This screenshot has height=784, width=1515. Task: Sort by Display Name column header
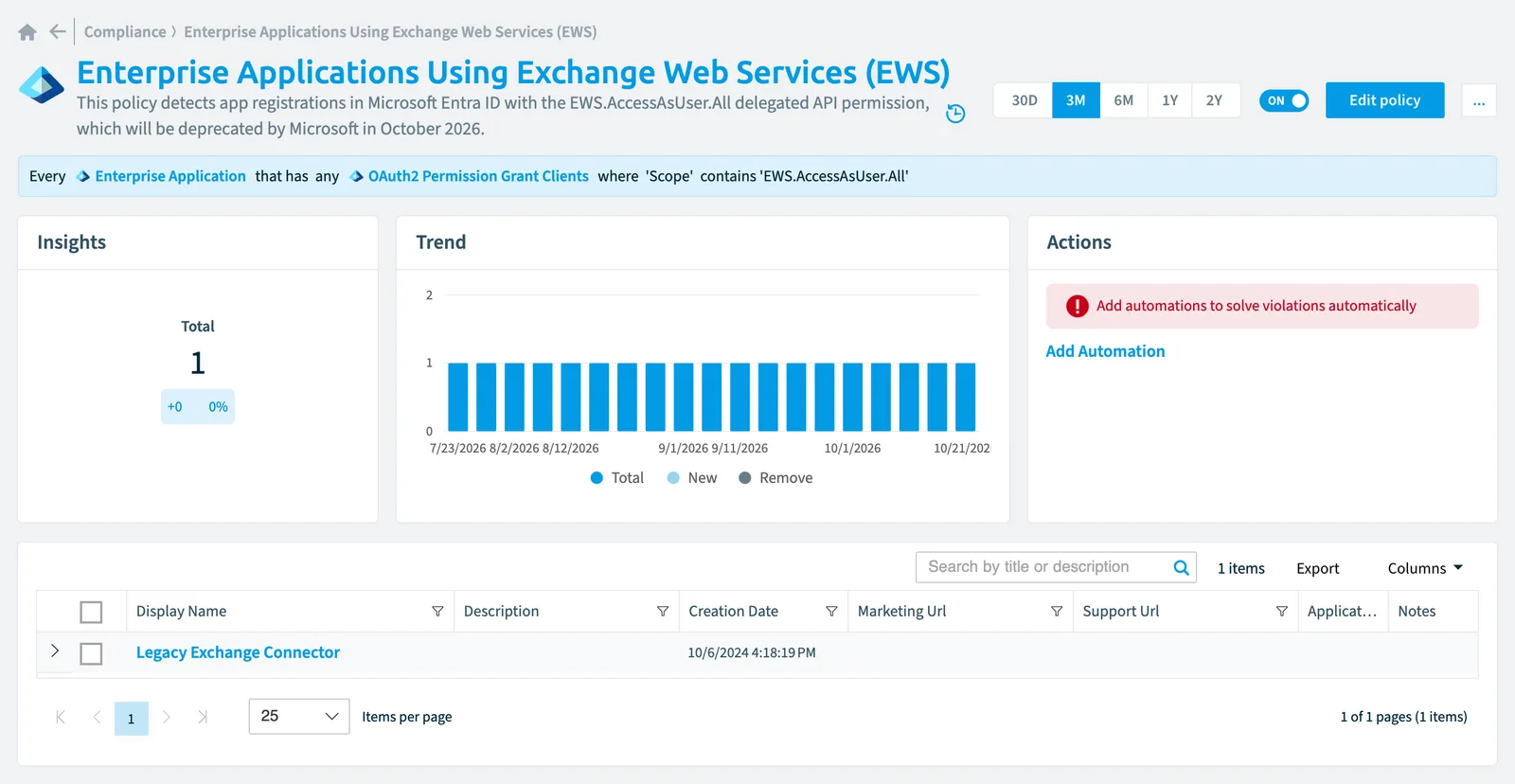coord(181,612)
